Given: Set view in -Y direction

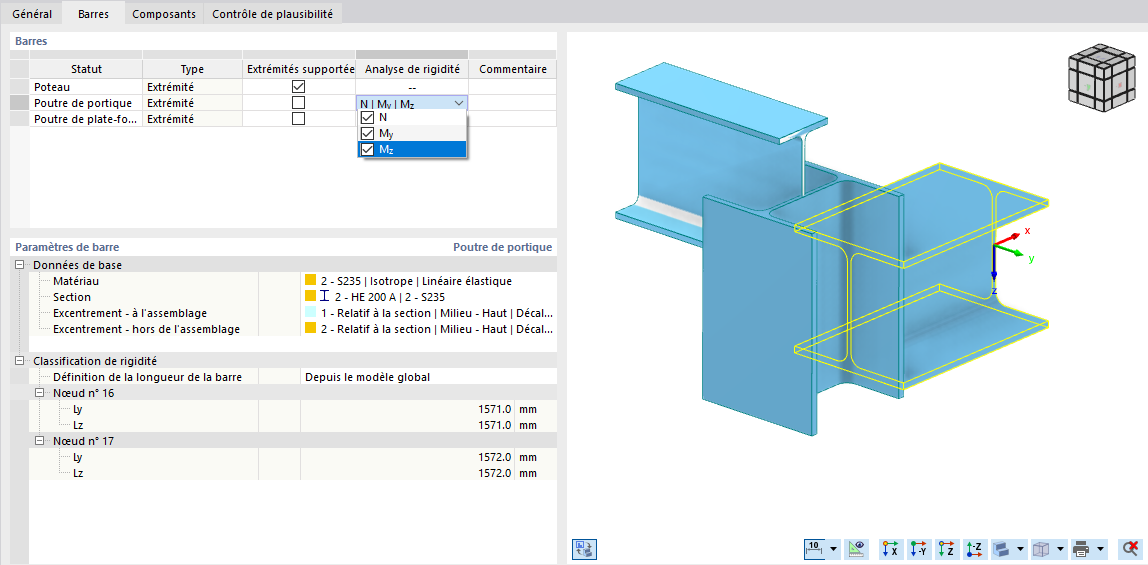Looking at the screenshot, I should click(x=919, y=548).
